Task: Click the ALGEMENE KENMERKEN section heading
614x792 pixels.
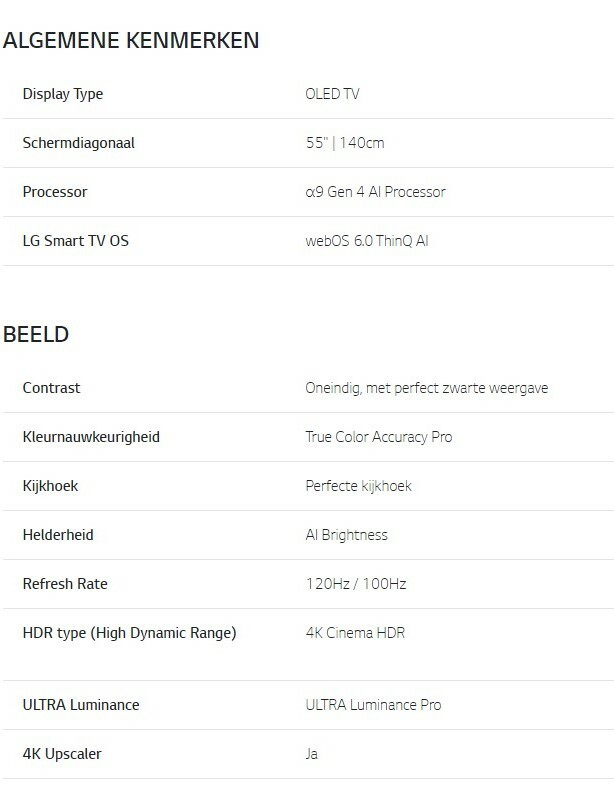Action: (x=132, y=41)
